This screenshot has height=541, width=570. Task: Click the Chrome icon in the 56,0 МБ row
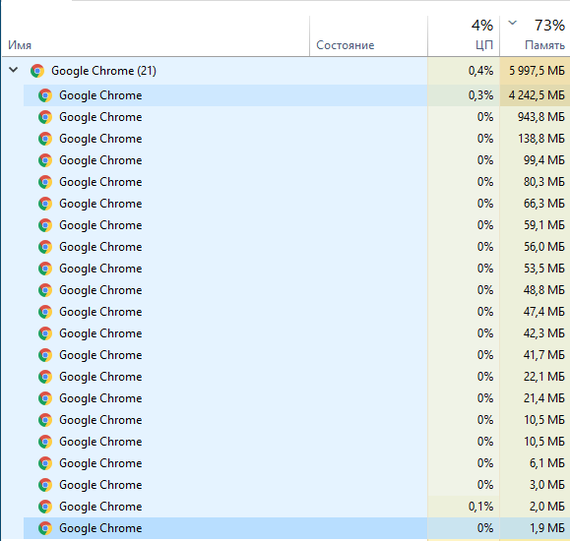(x=45, y=247)
